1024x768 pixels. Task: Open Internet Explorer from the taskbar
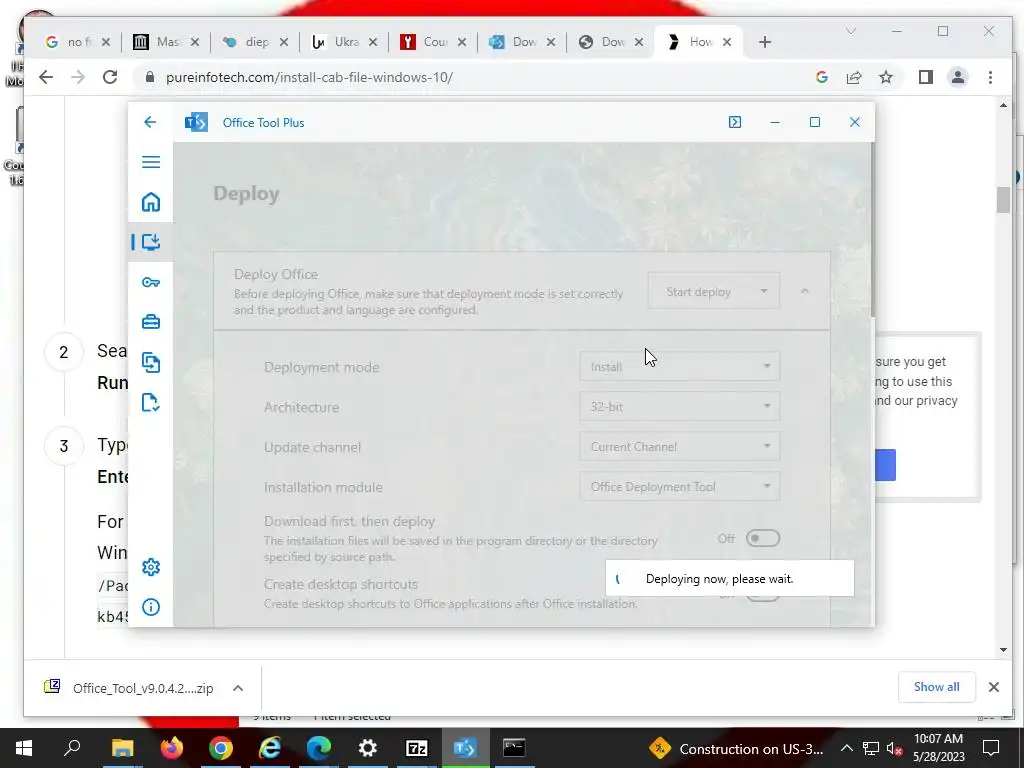coord(270,748)
